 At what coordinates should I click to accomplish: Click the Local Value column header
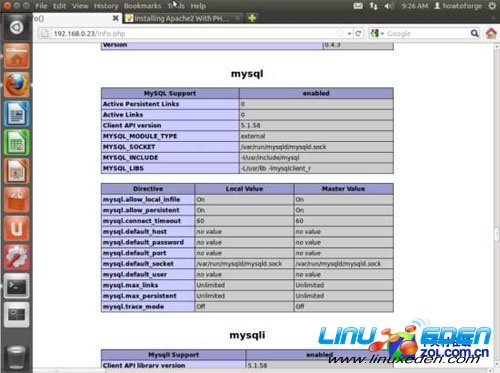244,189
